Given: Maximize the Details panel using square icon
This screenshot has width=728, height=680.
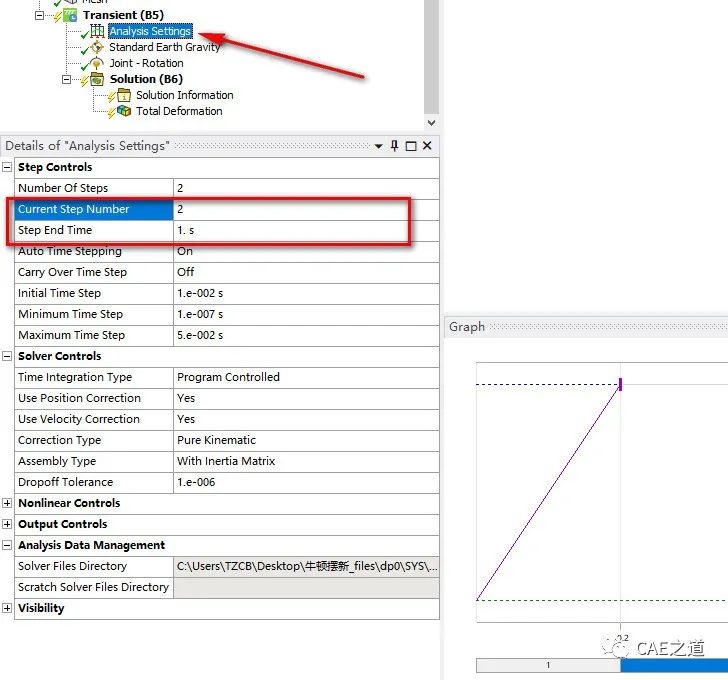Looking at the screenshot, I should click(411, 146).
